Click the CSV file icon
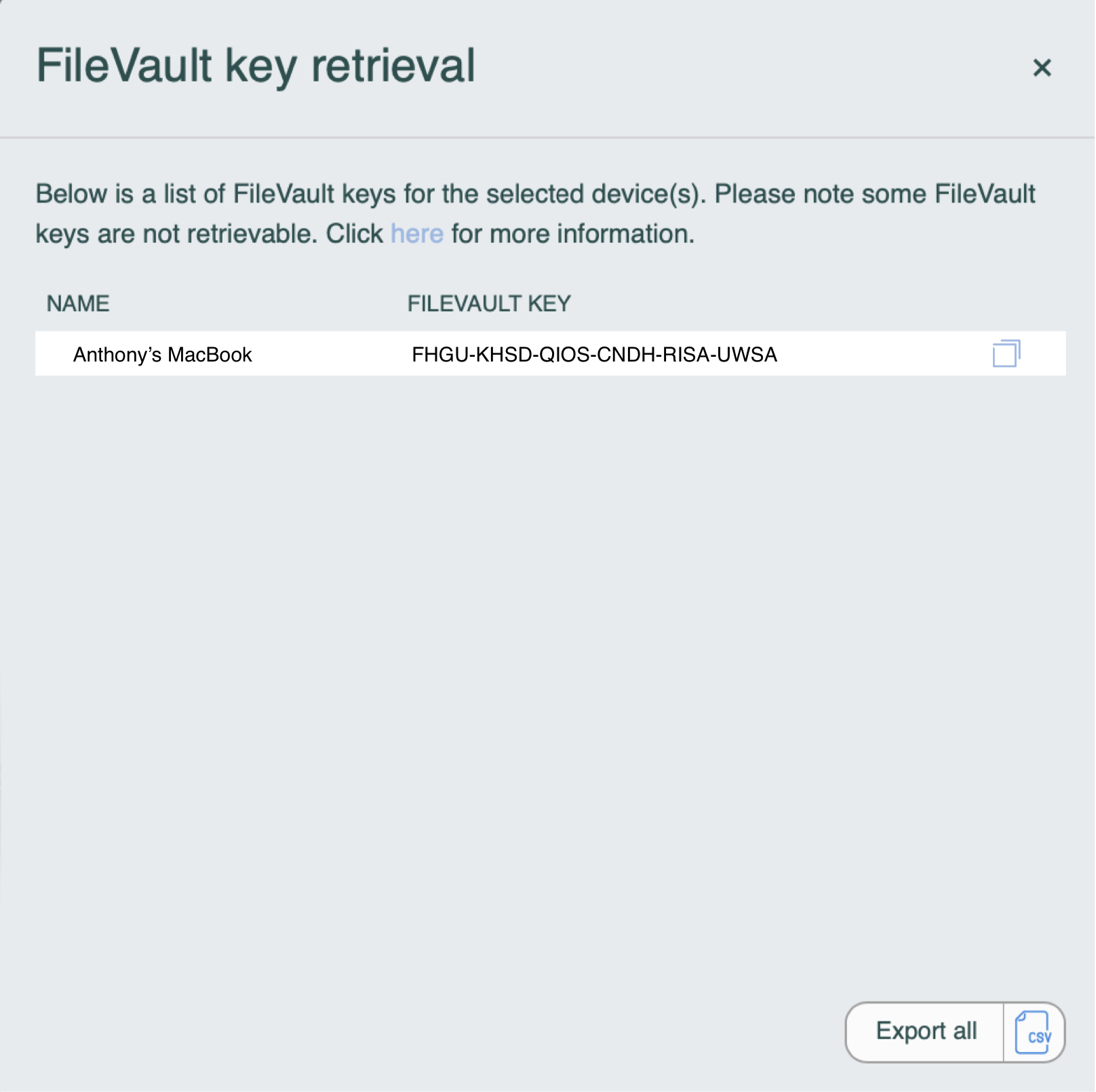 point(1033,1032)
